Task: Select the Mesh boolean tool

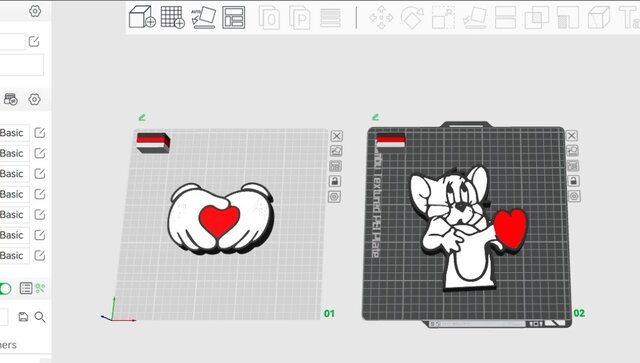Action: click(x=536, y=18)
